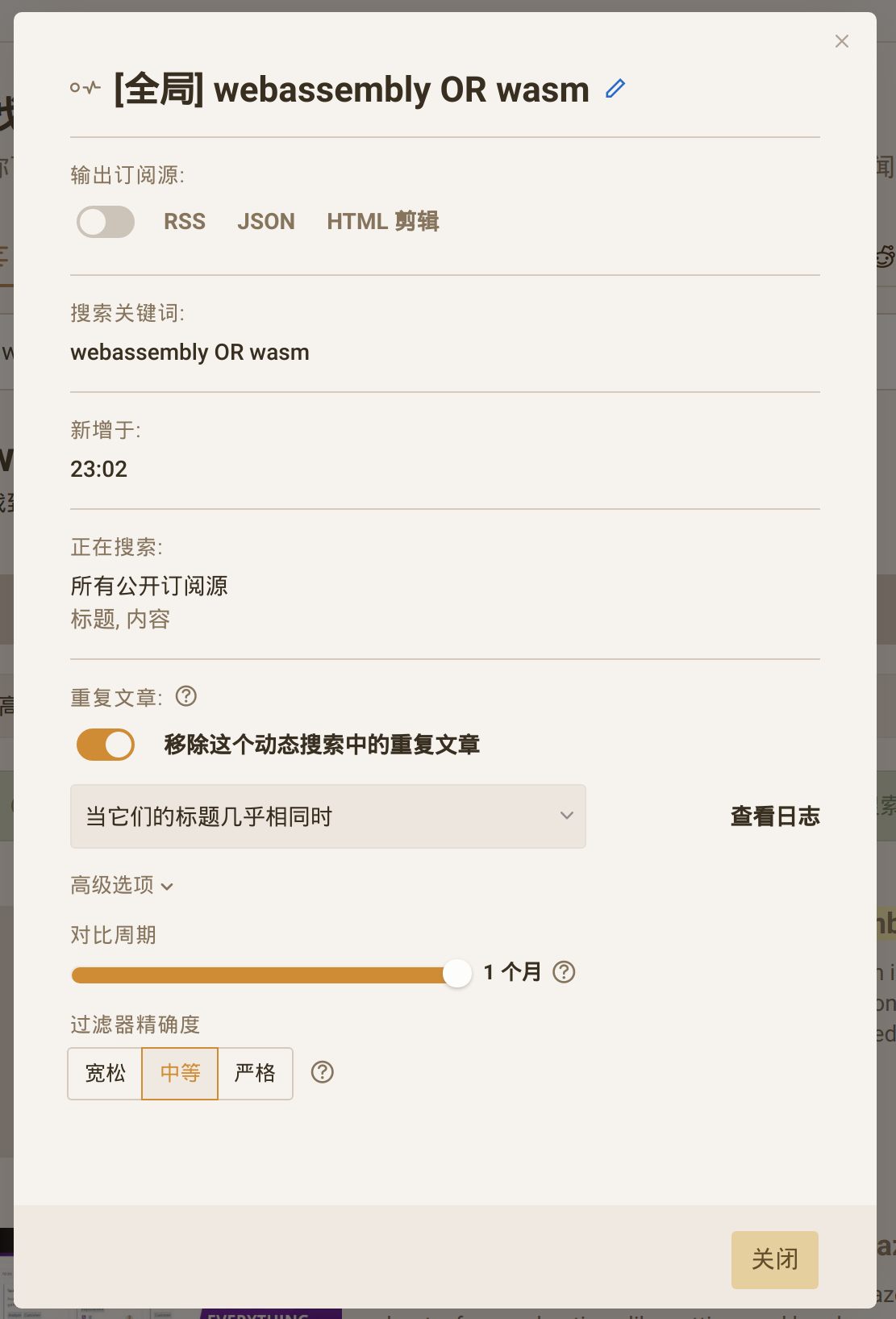The height and width of the screenshot is (1319, 896).
Task: Disable the 移除重复文章 toggle switch
Action: [106, 745]
